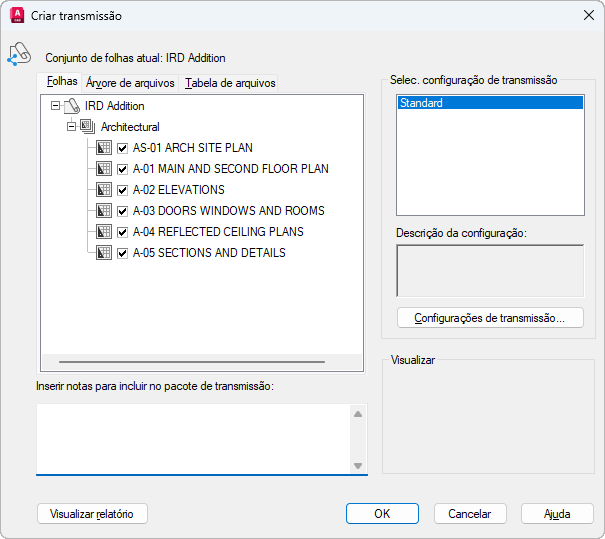Click the A-01 MAIN AND SECOND FLOOR PLAN sheet icon
Viewport: 605px width, 539px height.
pos(104,169)
